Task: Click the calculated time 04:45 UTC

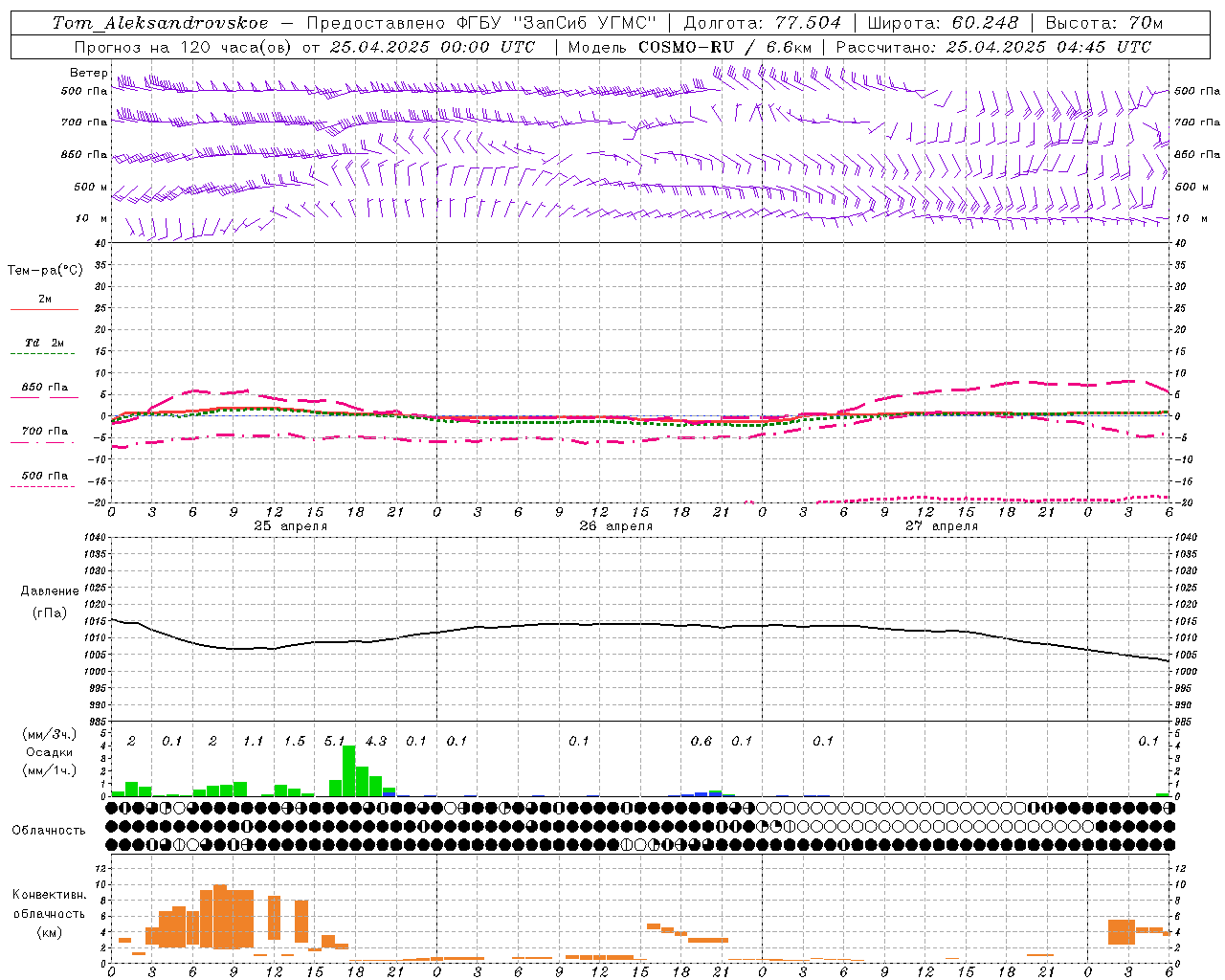Action: 1104,47
